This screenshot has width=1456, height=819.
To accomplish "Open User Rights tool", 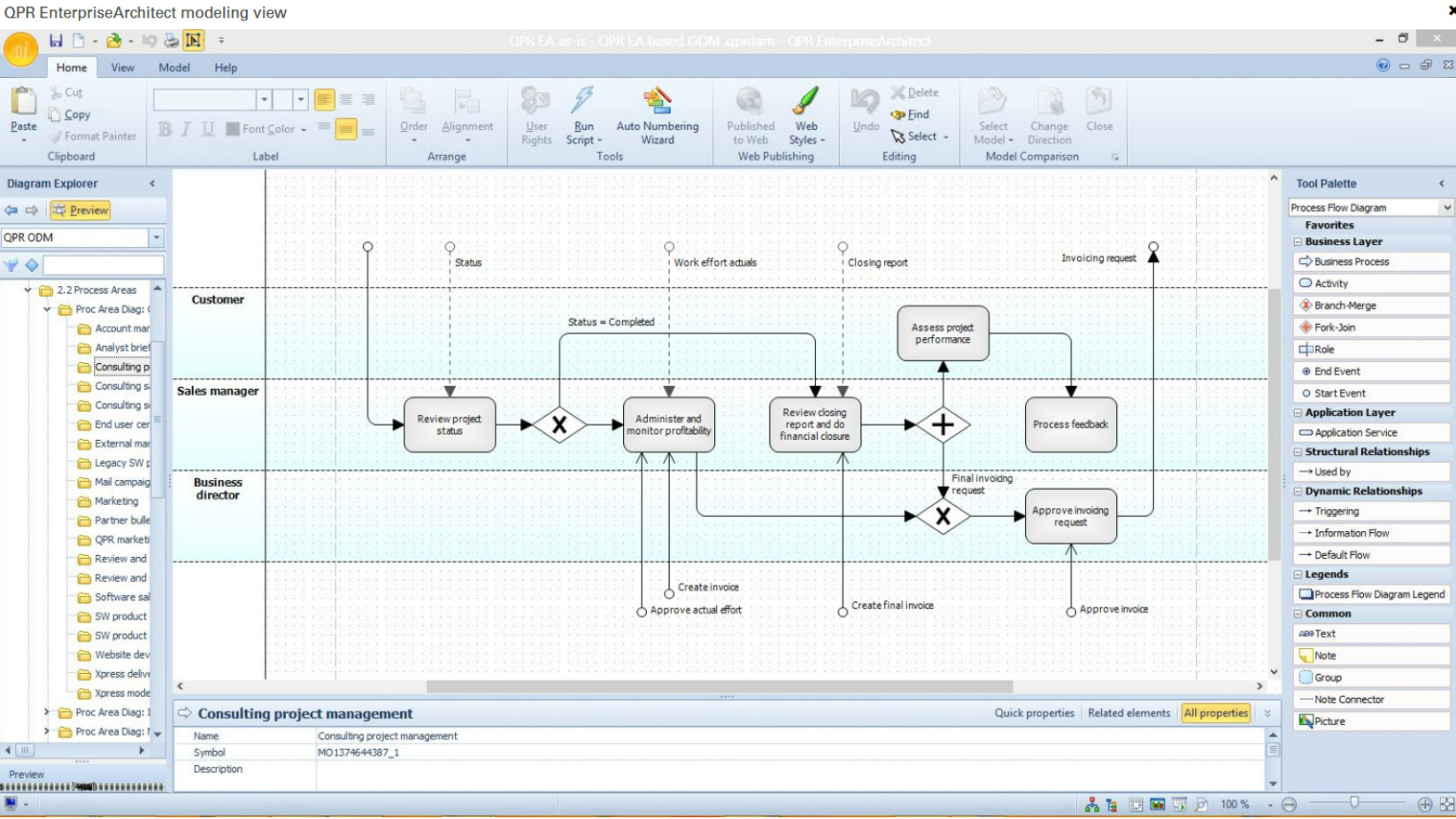I will tap(536, 115).
